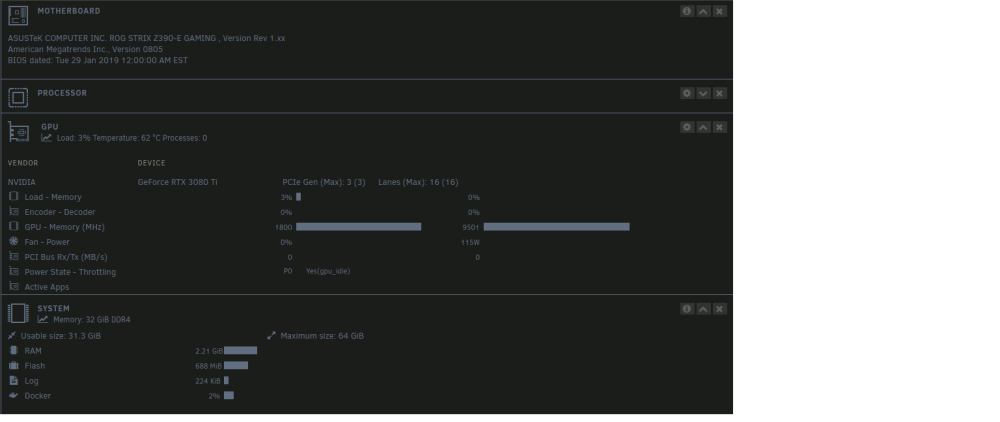The height and width of the screenshot is (422, 1000).
Task: Click the GPU load graph icon
Action: (47, 138)
